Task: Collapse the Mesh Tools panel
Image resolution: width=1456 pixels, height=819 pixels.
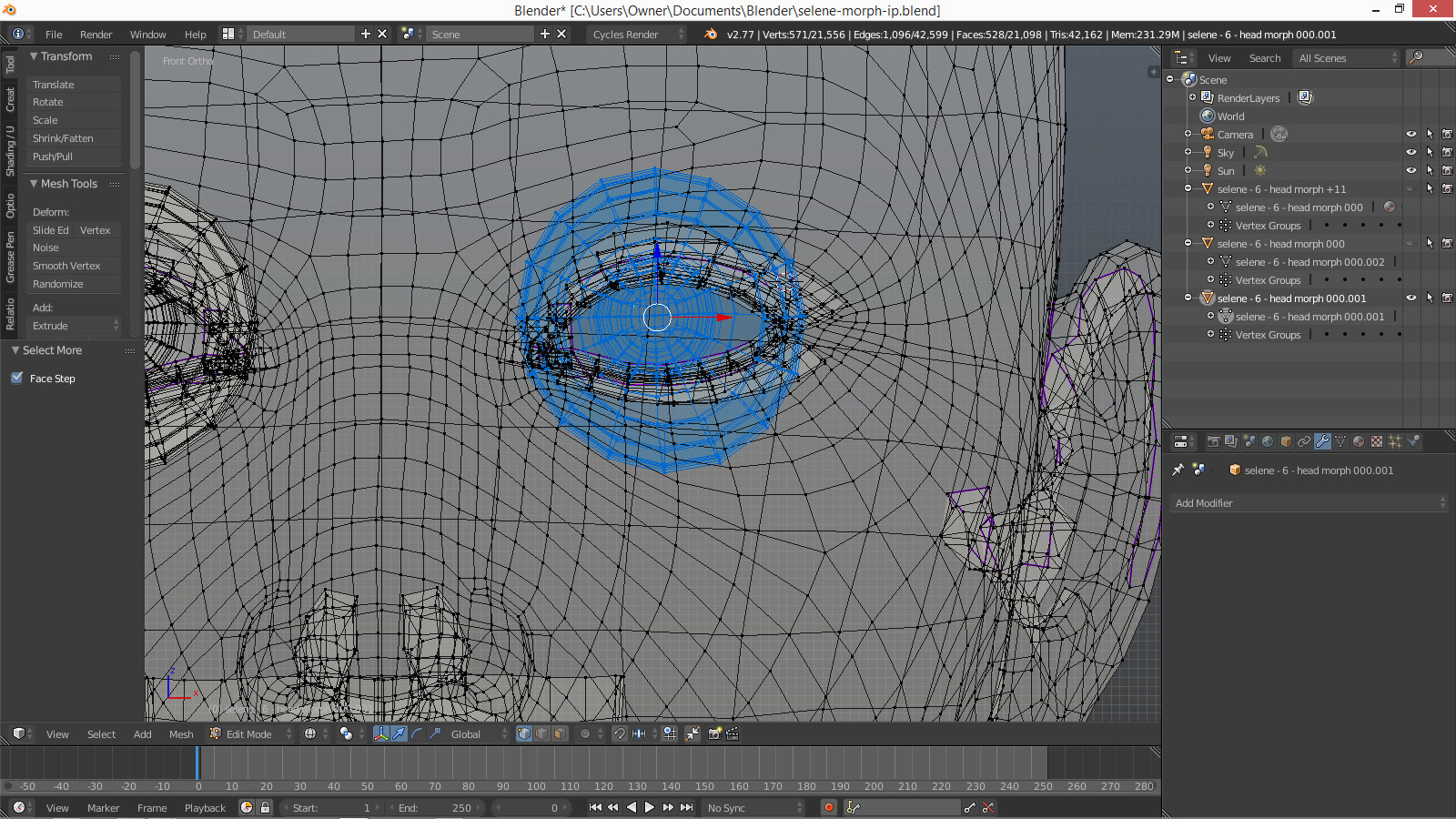Action: coord(34,184)
